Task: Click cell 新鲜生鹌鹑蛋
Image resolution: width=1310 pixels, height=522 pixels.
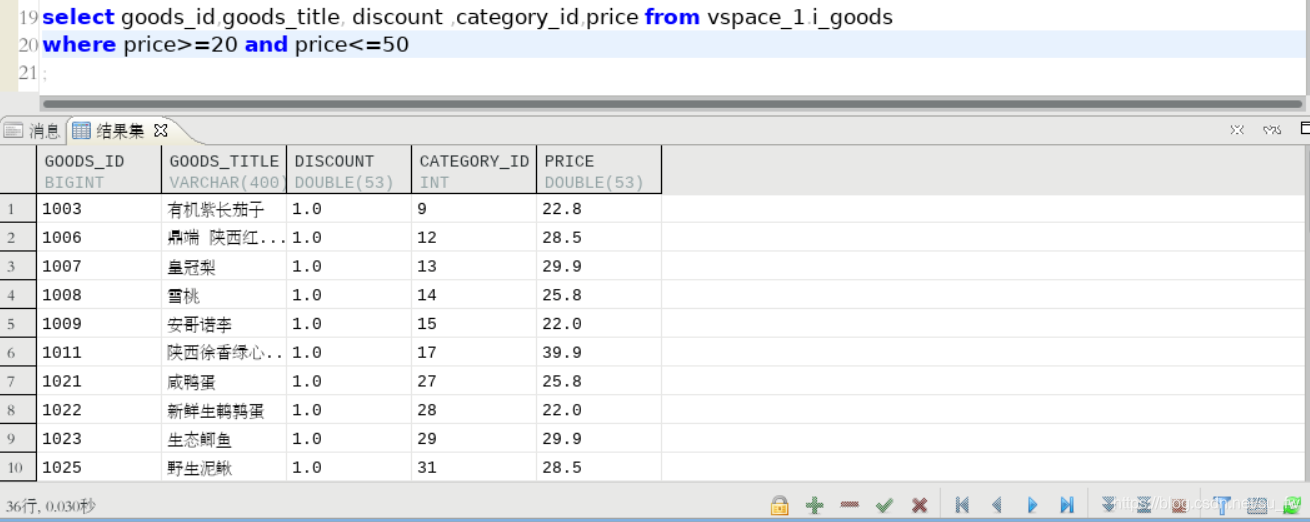Action: pyautogui.click(x=224, y=410)
